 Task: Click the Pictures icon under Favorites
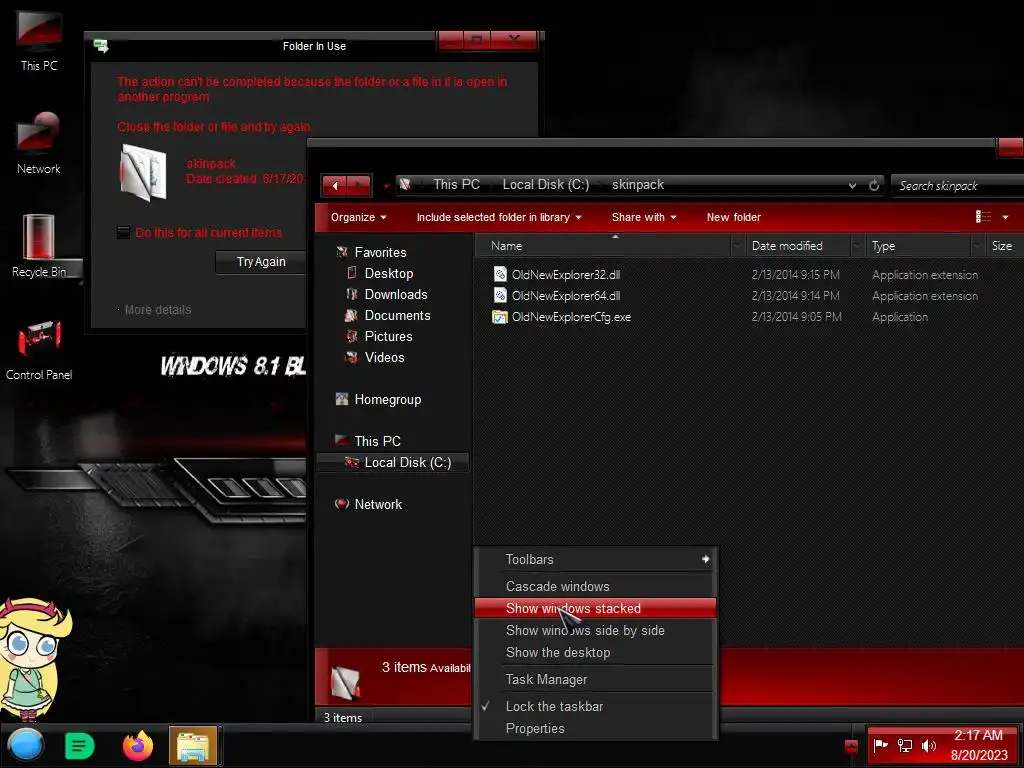(352, 336)
